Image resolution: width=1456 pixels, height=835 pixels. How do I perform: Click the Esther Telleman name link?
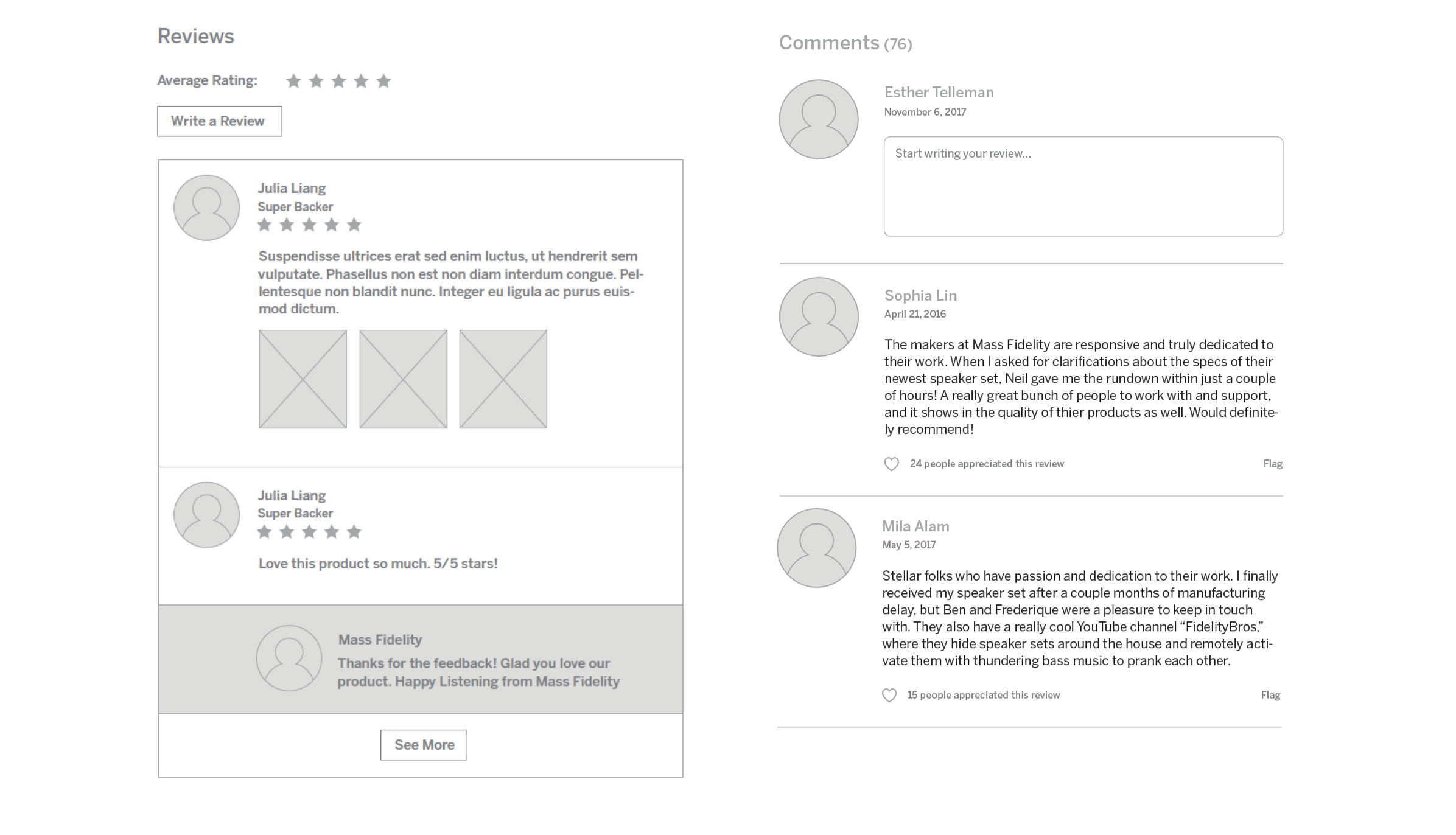[x=939, y=93]
